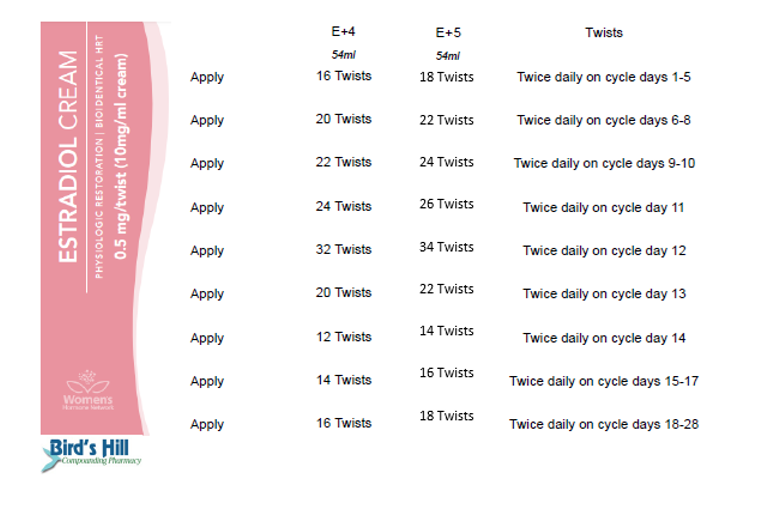Click the Bird's Hill Compounding Pharmacy logo
The height and width of the screenshot is (512, 772).
(x=91, y=455)
